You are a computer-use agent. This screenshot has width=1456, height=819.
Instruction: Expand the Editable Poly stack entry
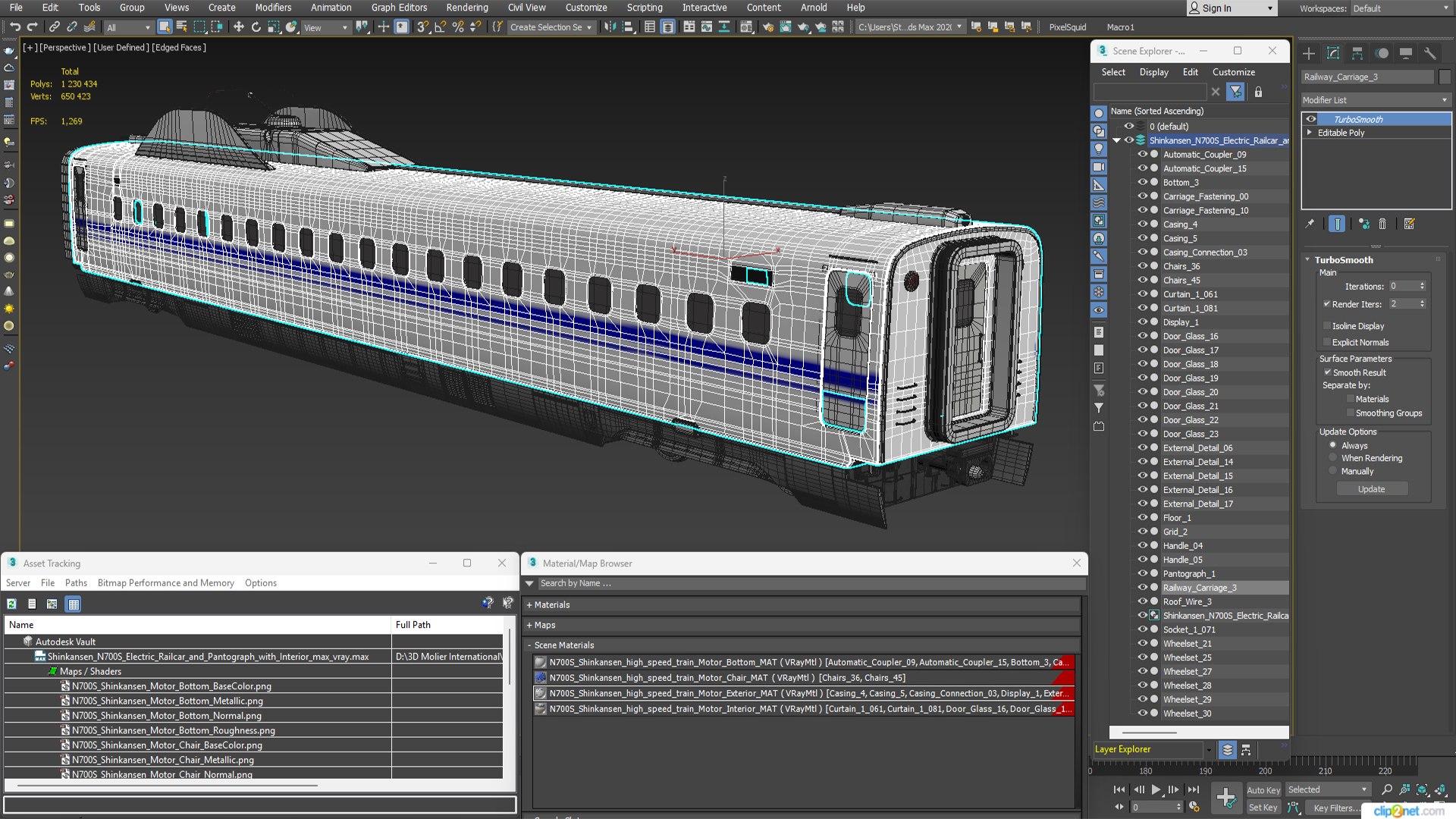click(x=1310, y=133)
